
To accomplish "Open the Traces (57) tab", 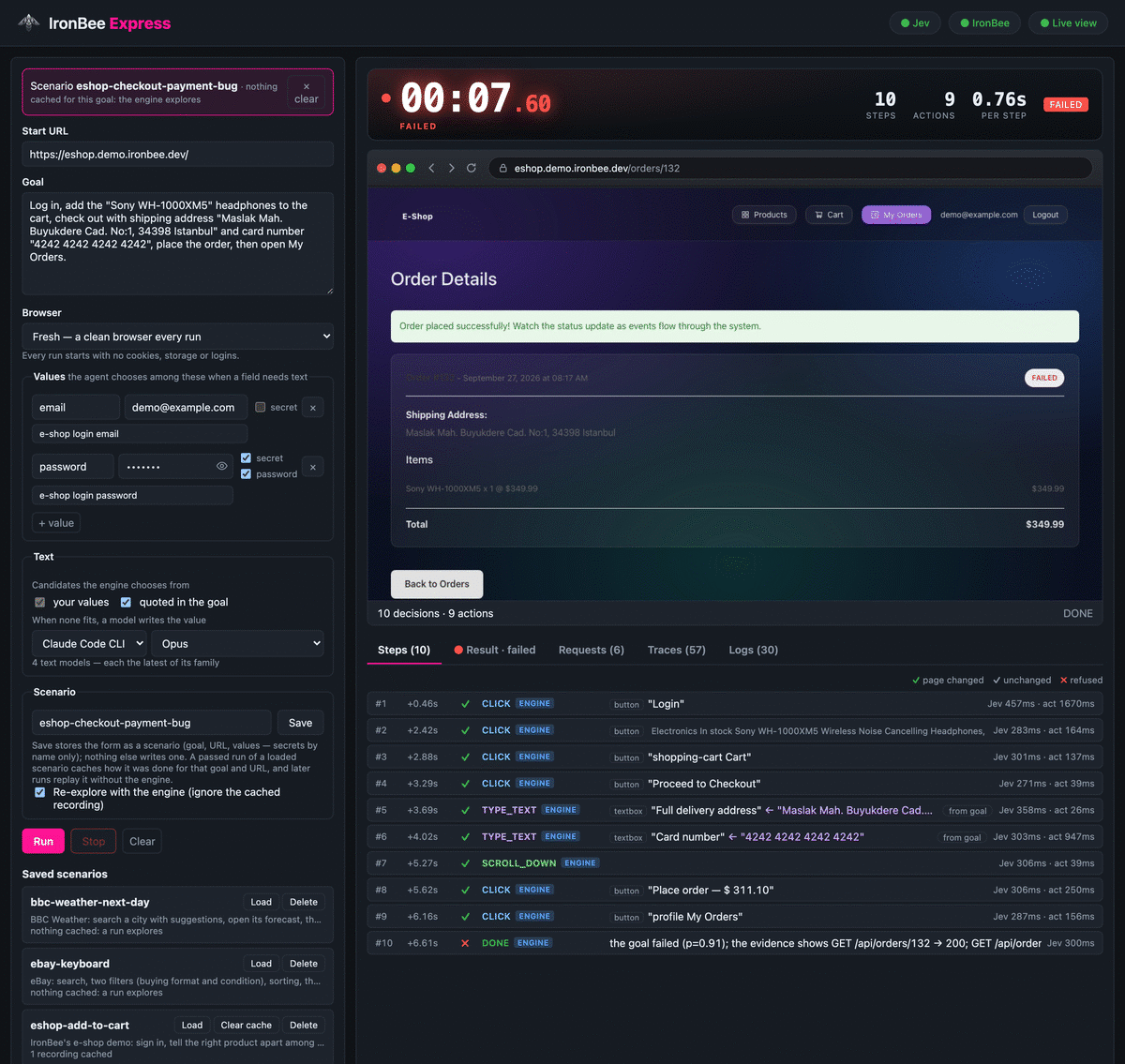I will point(677,650).
